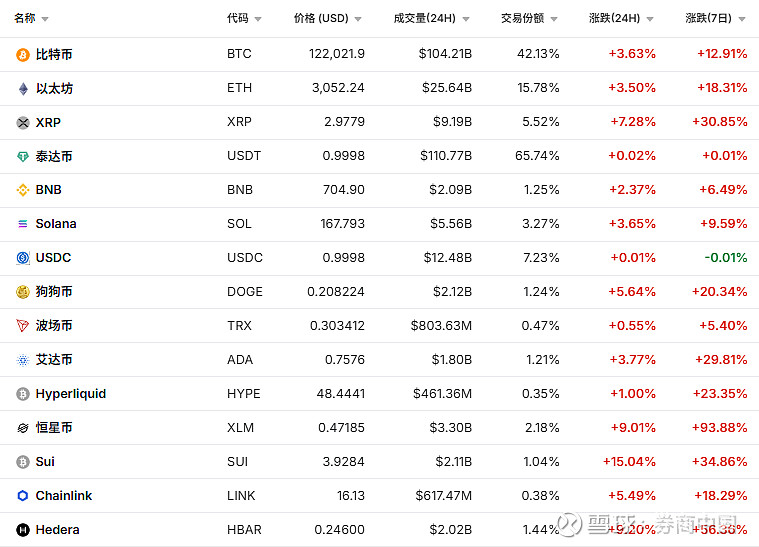759x547 pixels.
Task: Click the Solana logo icon
Action: [23, 224]
